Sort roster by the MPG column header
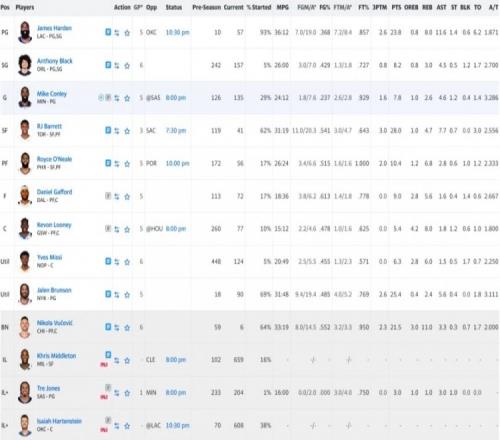This screenshot has height=440, width=500. (282, 7)
